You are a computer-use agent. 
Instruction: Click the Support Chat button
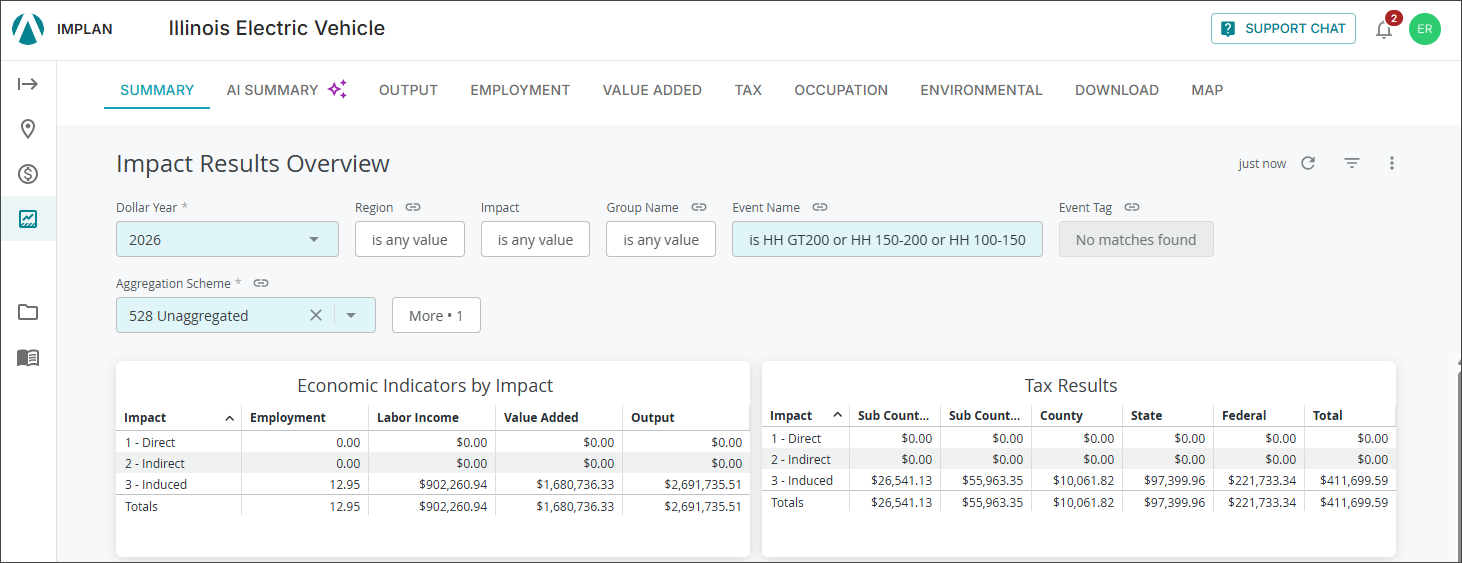coord(1283,29)
